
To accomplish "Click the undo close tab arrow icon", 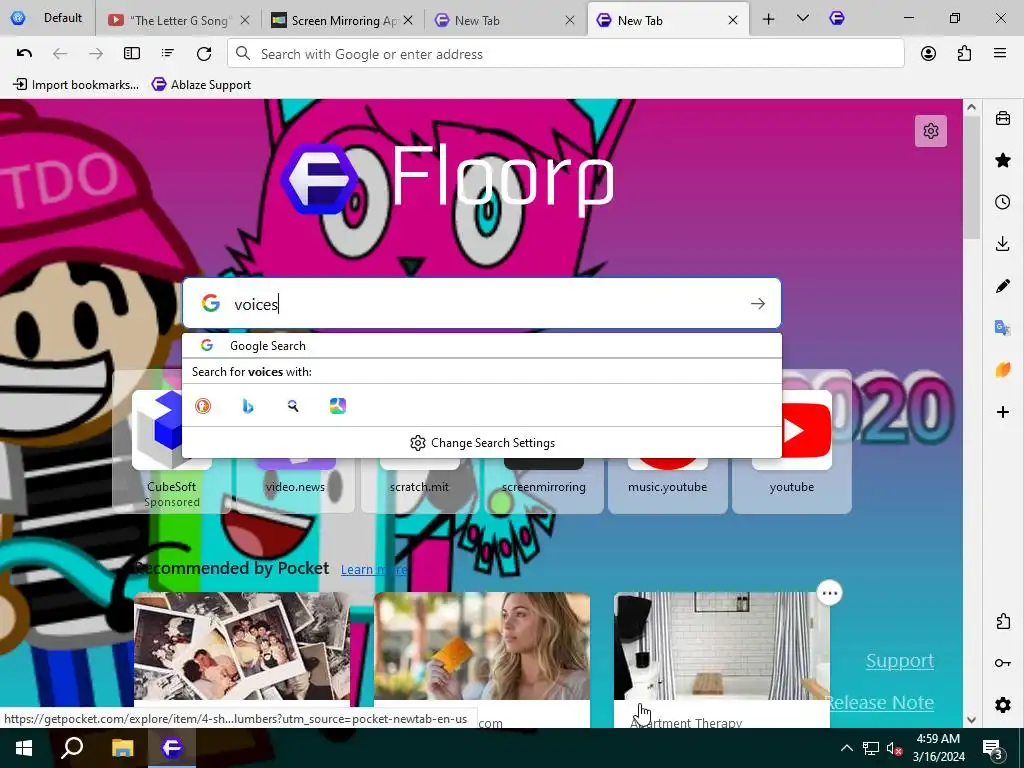I will click(x=24, y=54).
